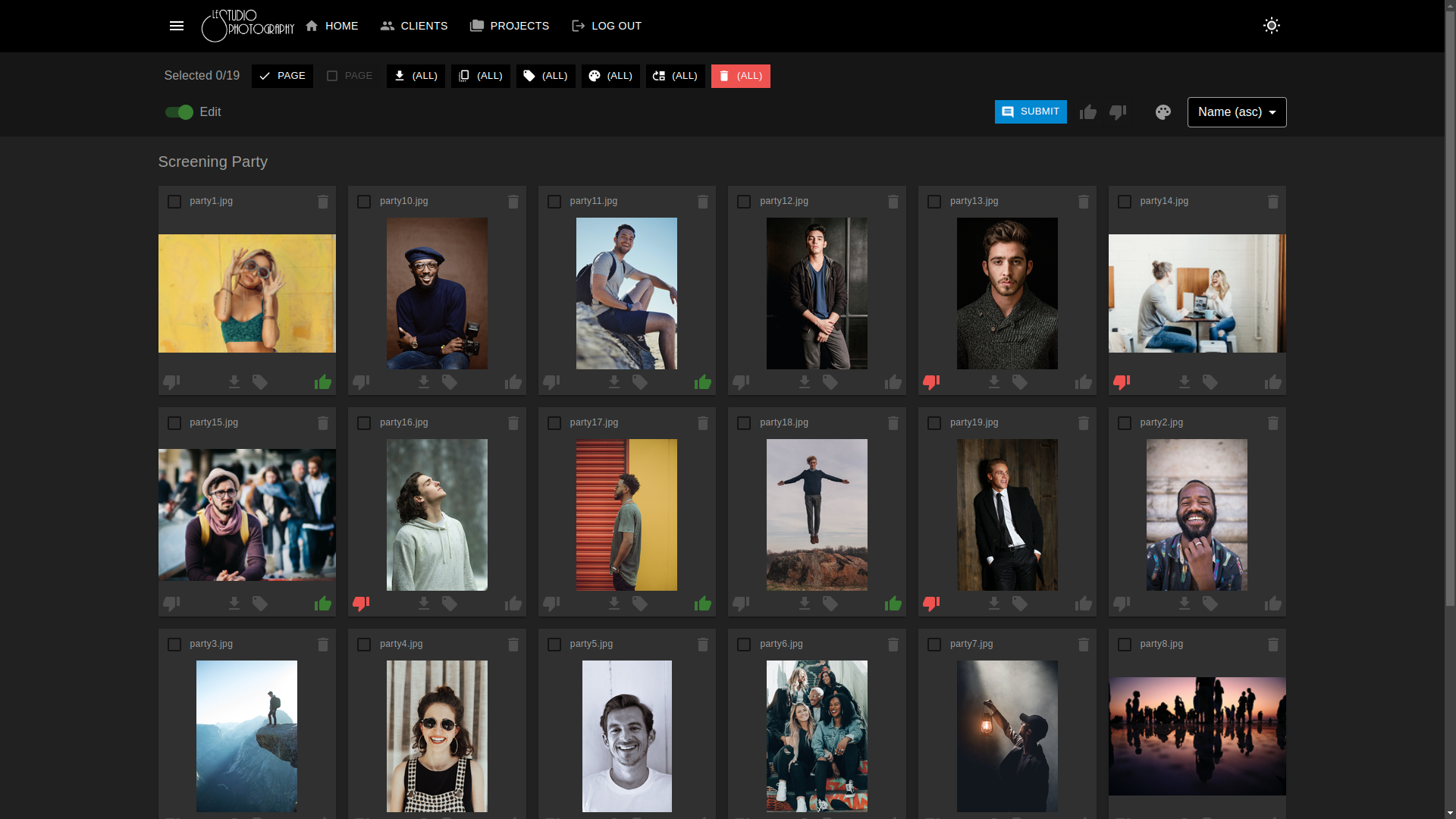Check the party1.jpg checkbox
This screenshot has width=1456, height=819.
pyautogui.click(x=174, y=202)
